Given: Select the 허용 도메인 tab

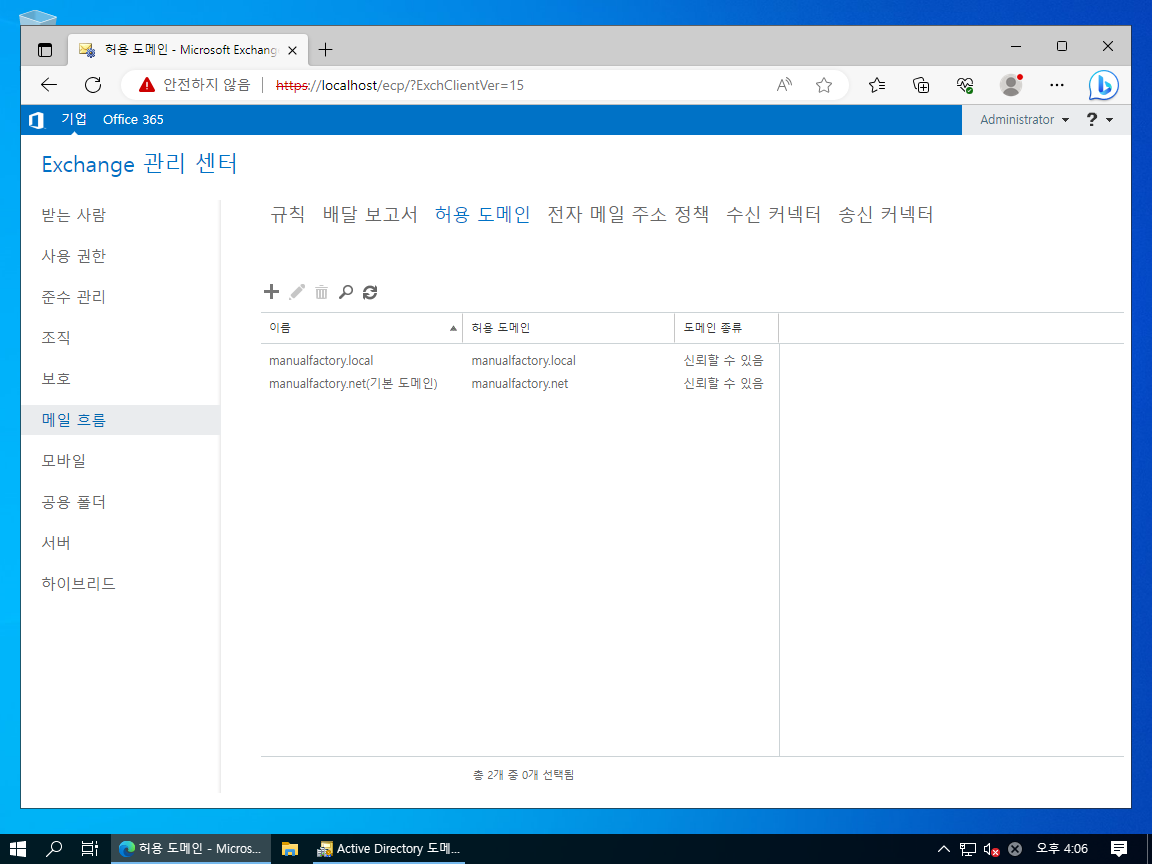Looking at the screenshot, I should [482, 215].
